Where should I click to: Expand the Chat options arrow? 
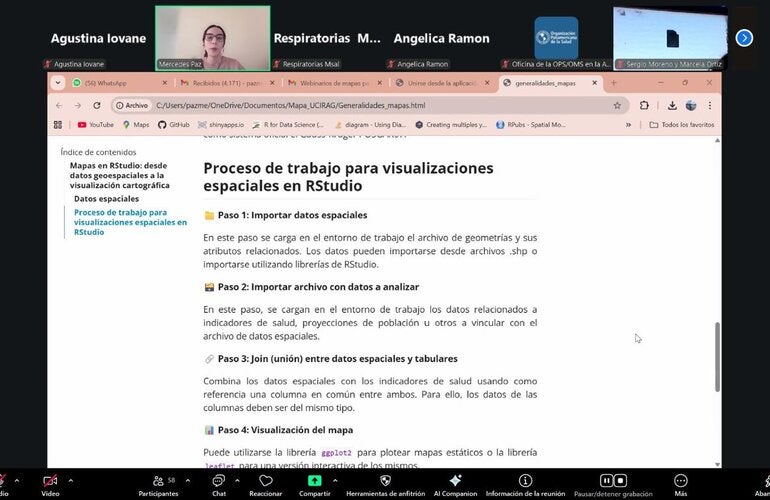pos(237,480)
